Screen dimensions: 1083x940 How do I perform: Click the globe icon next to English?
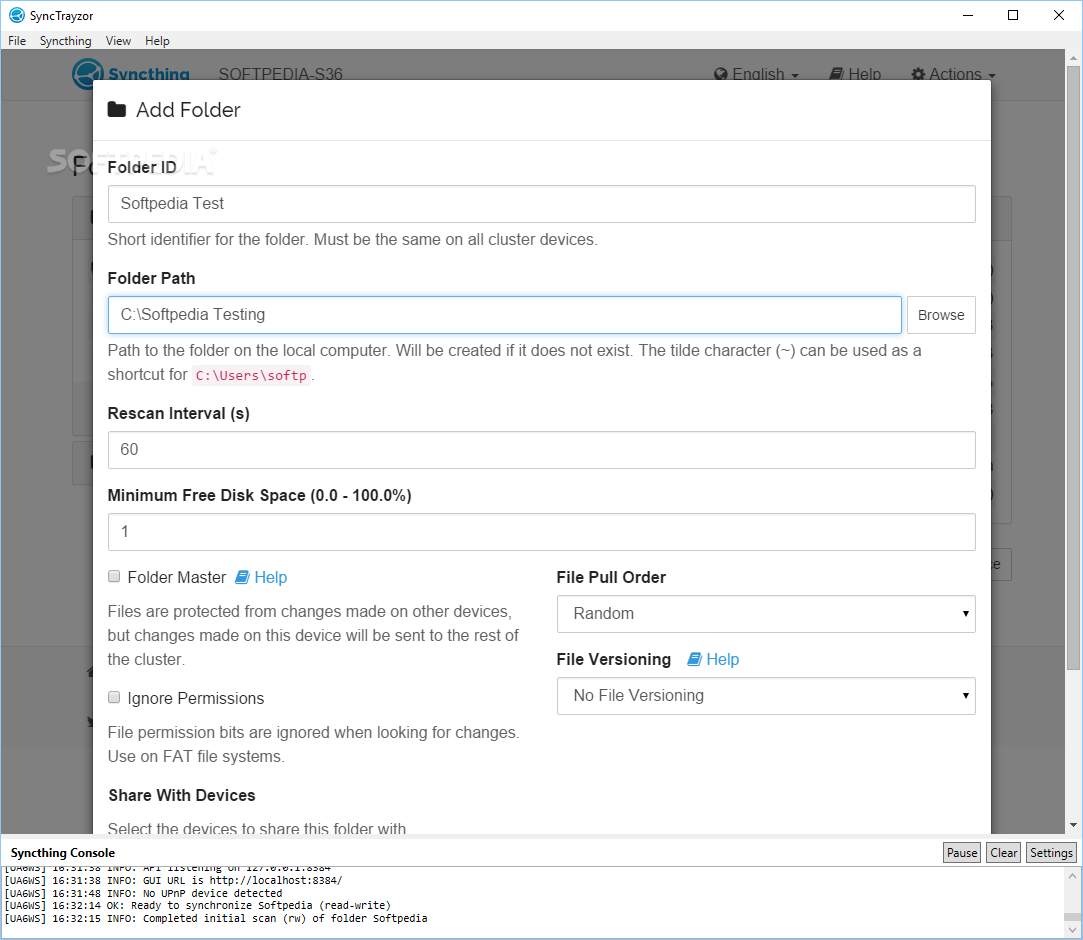[720, 74]
